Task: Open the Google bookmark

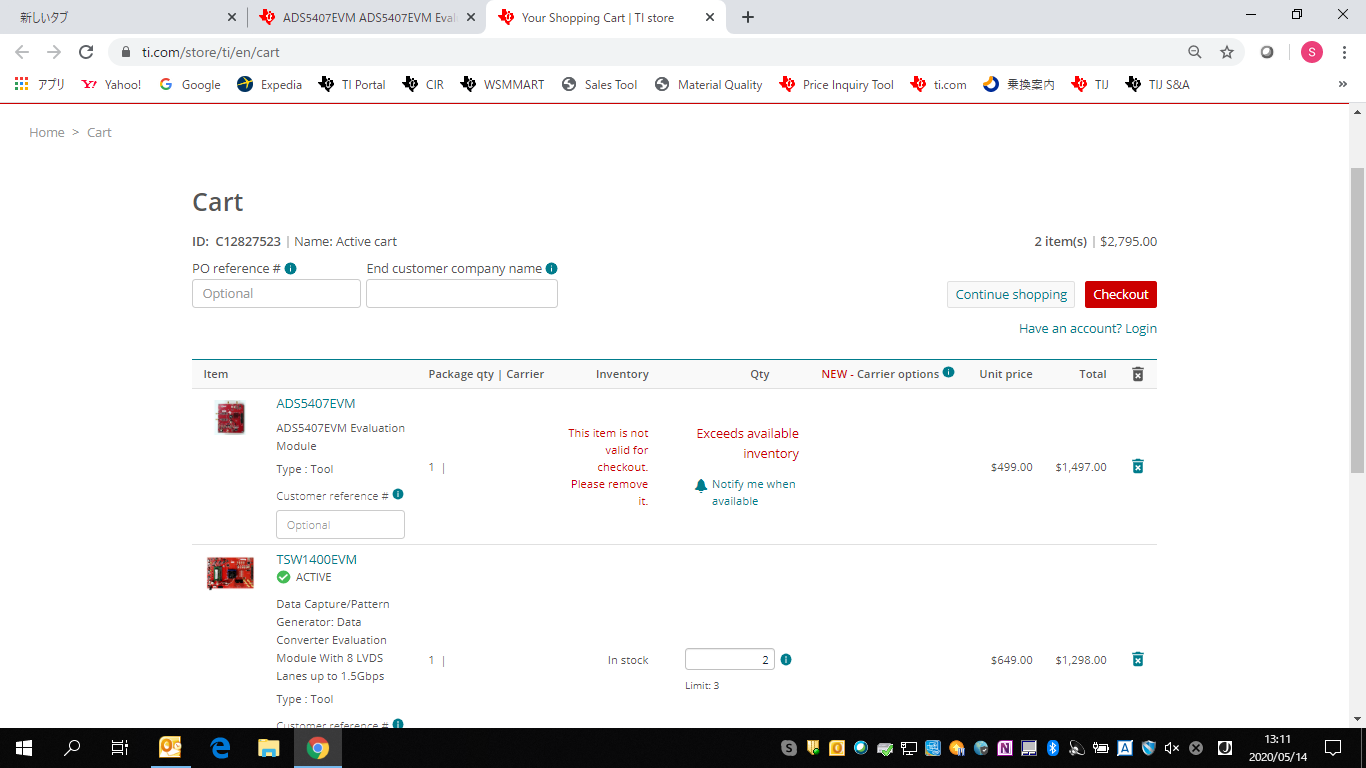Action: (x=190, y=85)
